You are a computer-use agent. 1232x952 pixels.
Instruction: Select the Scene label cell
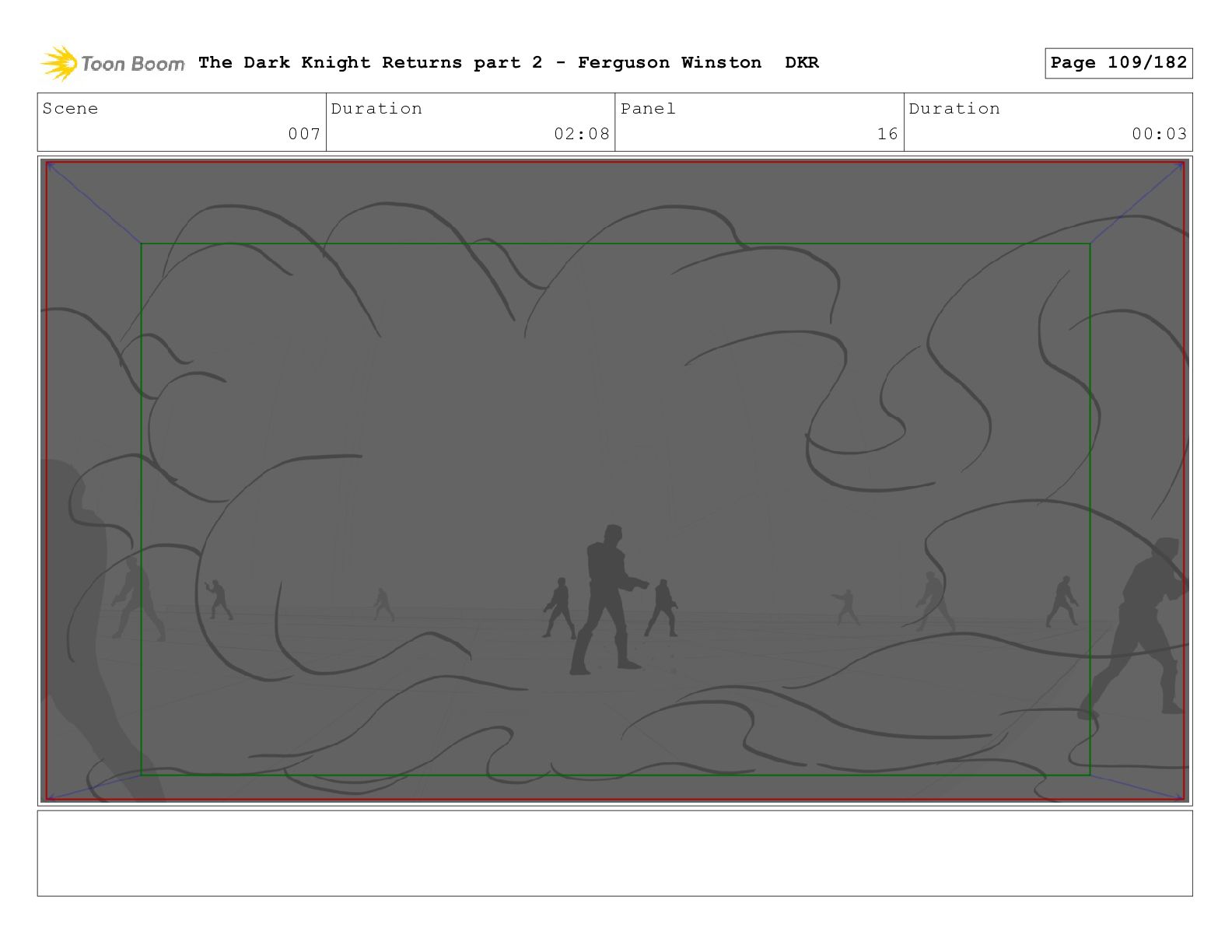182,122
